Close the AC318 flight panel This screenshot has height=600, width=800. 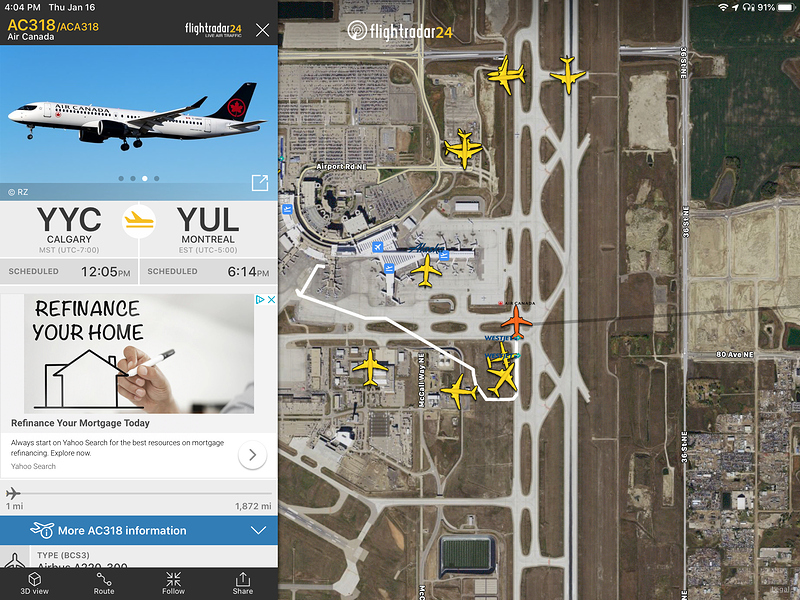click(262, 30)
